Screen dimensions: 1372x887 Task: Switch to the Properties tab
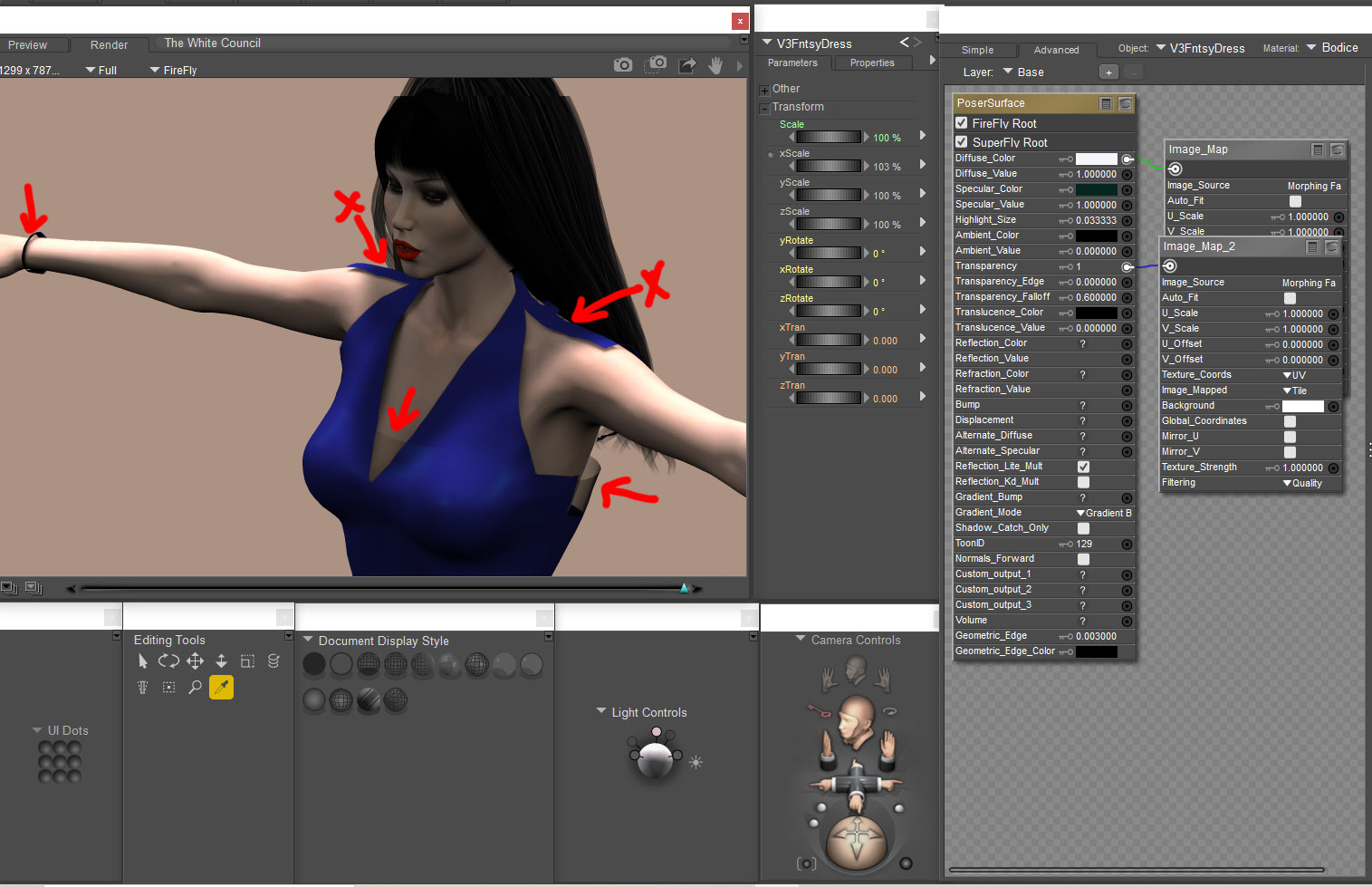[872, 63]
